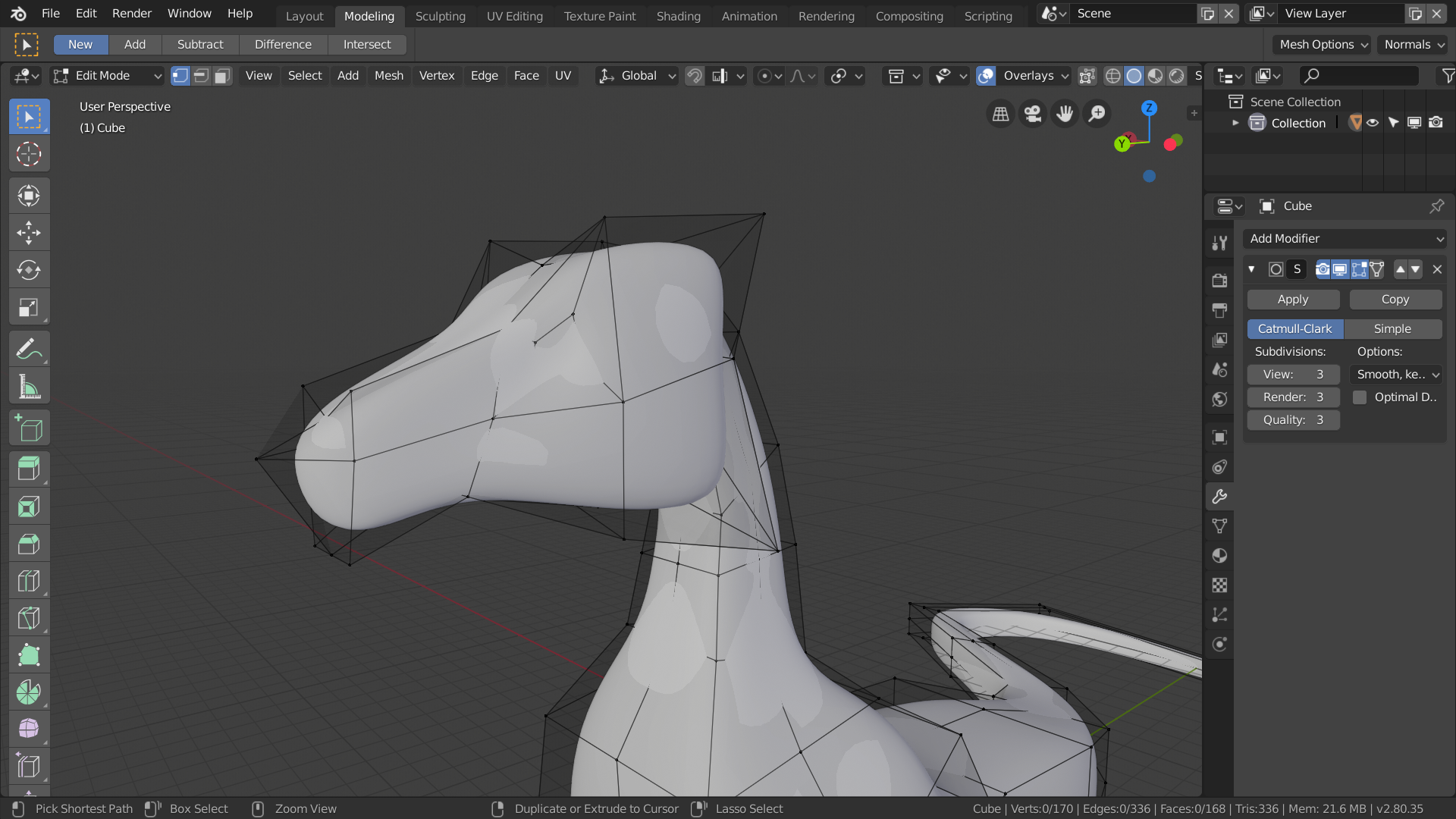
Task: Select the Knife tool
Action: point(29,618)
